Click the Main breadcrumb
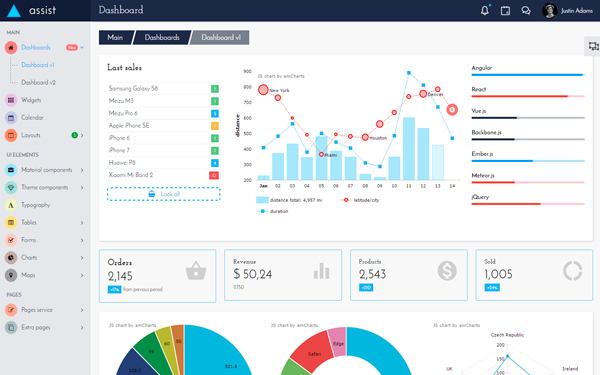Viewport: 600px width, 375px height. tap(115, 38)
